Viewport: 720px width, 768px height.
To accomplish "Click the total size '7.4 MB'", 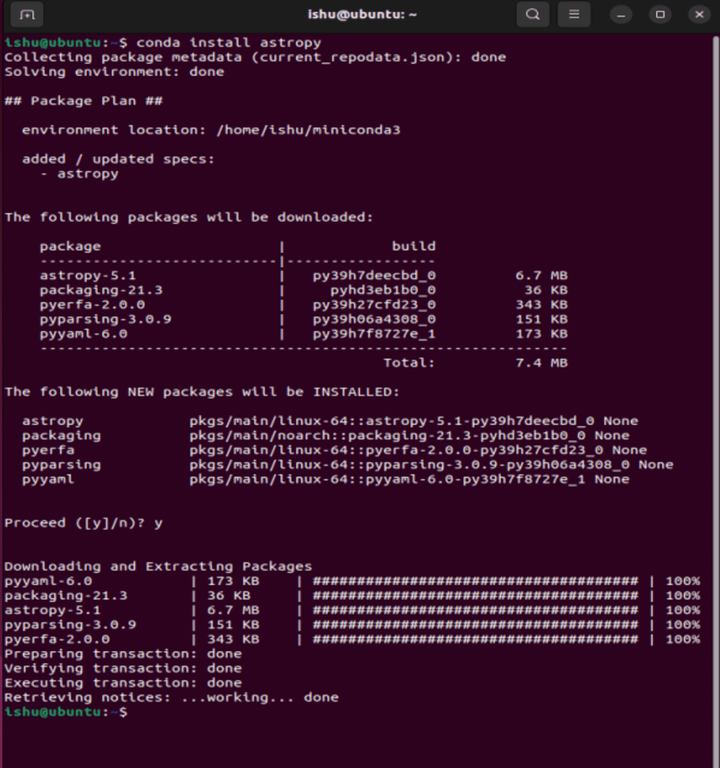I will point(541,363).
